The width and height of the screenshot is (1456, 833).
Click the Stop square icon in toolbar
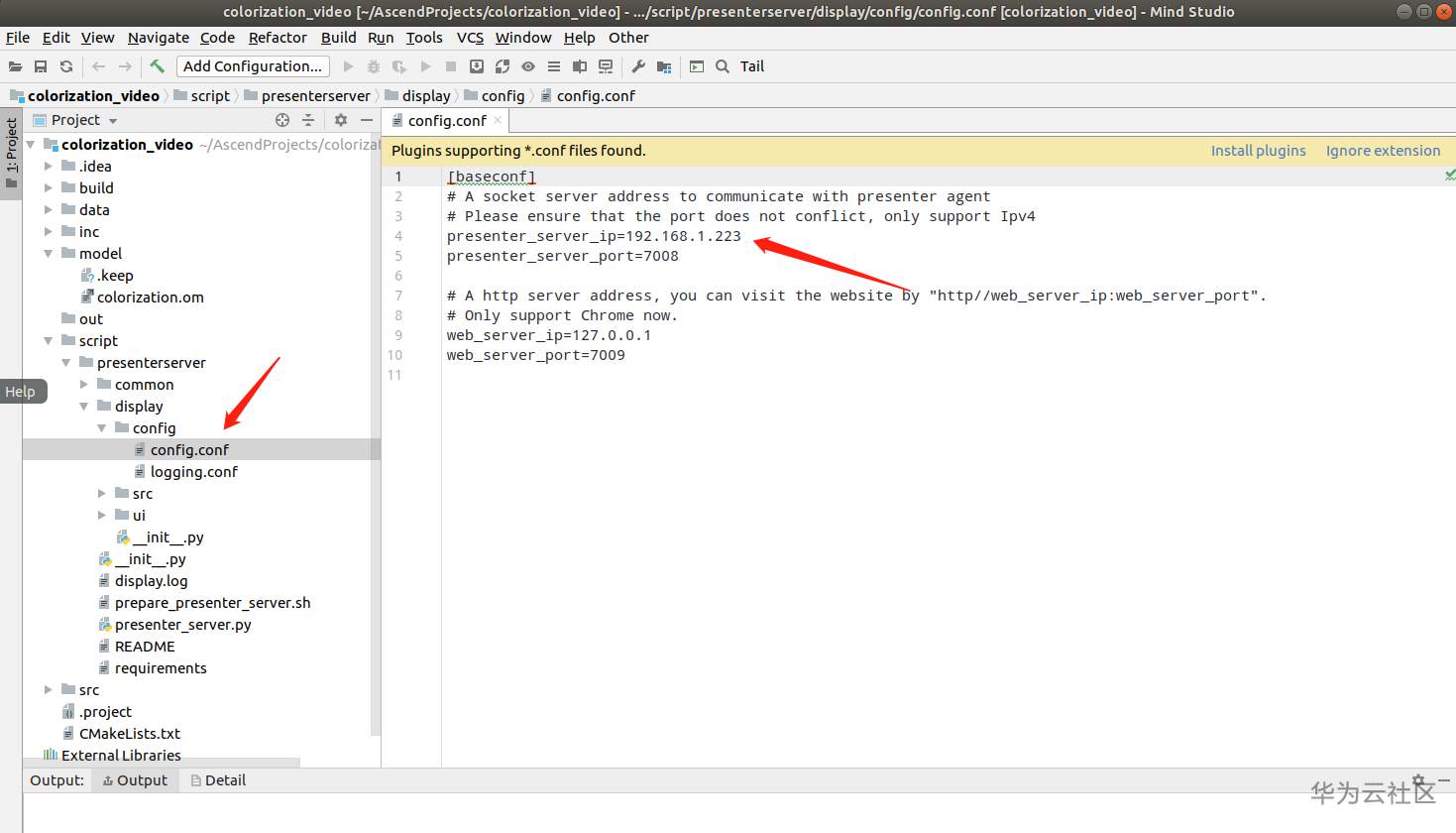451,66
